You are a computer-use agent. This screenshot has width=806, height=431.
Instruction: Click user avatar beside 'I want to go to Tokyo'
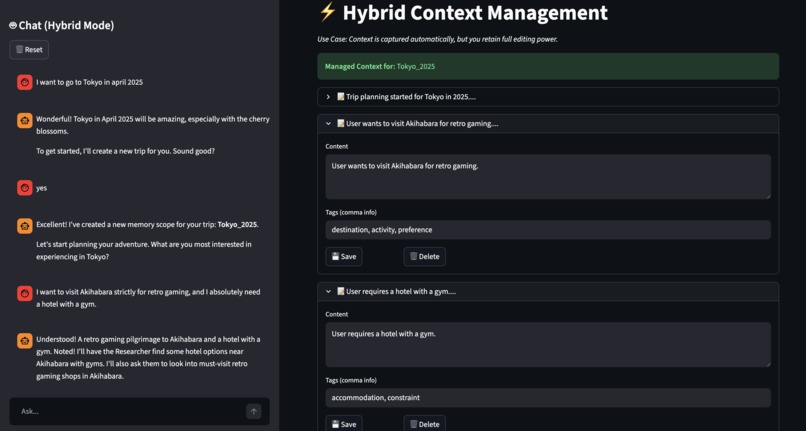click(25, 82)
